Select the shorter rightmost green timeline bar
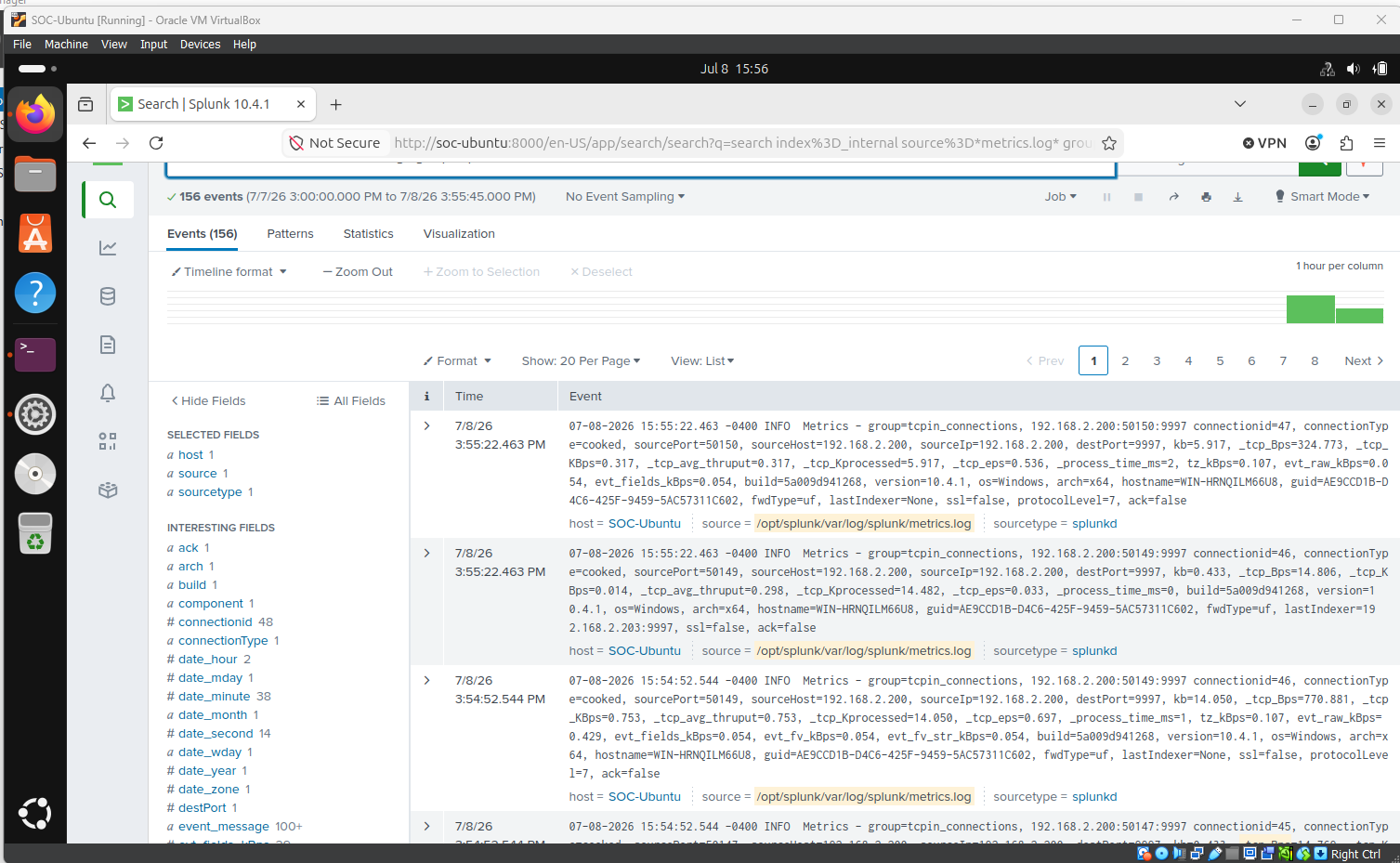 tap(1359, 316)
